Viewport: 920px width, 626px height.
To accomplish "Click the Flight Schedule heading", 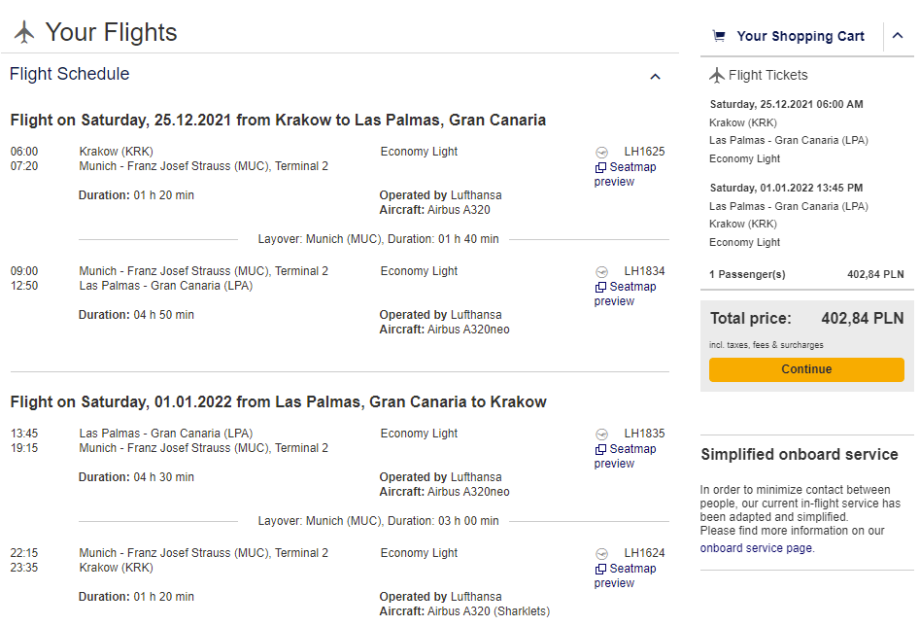I will (70, 74).
